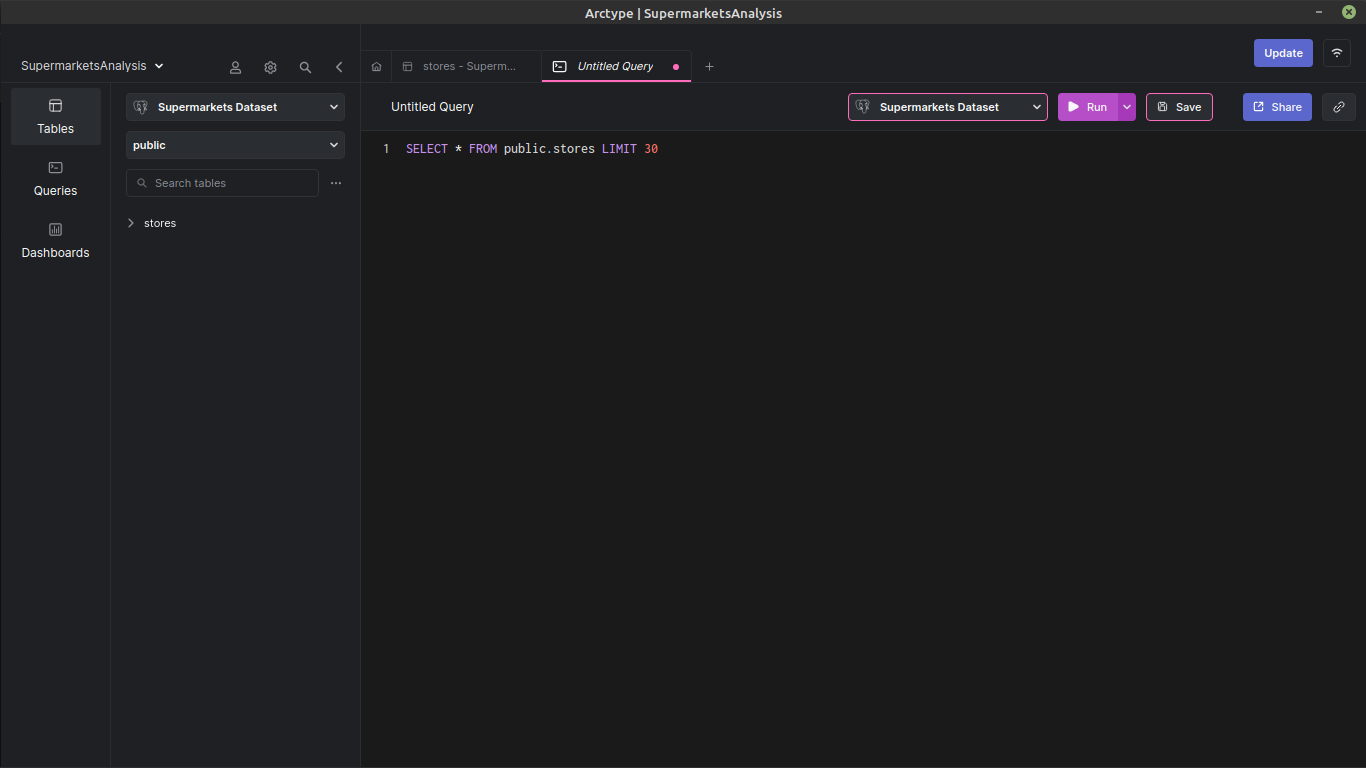Screen dimensions: 1366x768
Task: Check connection status via the signal icon
Action: (1337, 52)
